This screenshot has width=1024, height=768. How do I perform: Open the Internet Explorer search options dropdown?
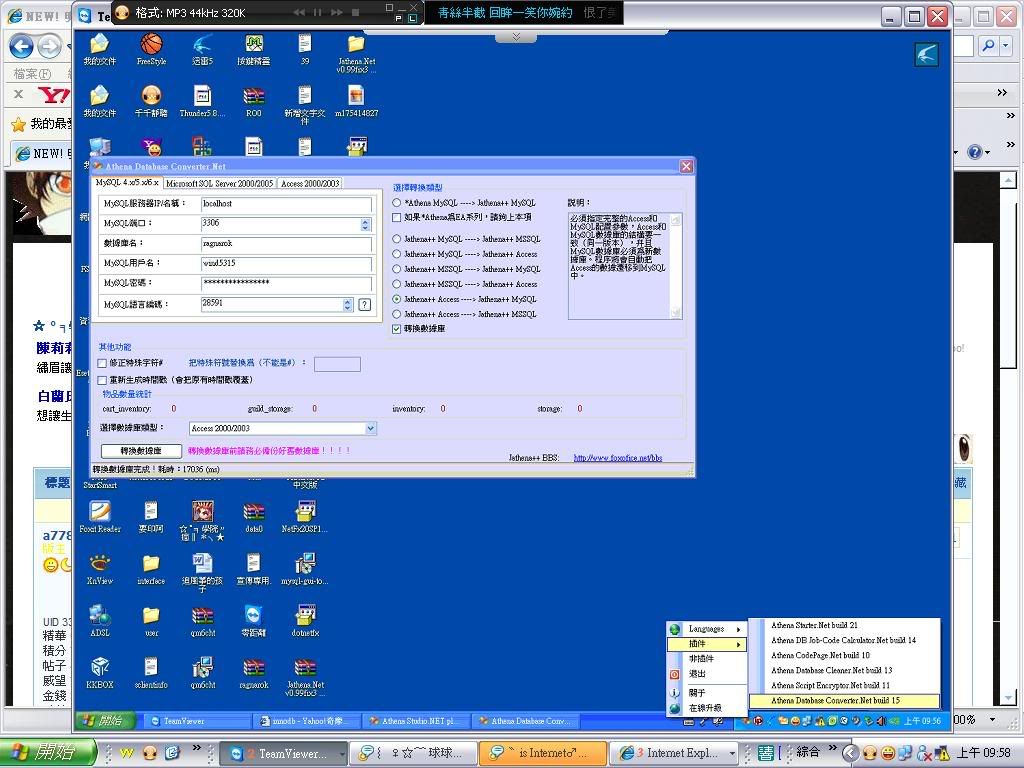[x=1006, y=46]
